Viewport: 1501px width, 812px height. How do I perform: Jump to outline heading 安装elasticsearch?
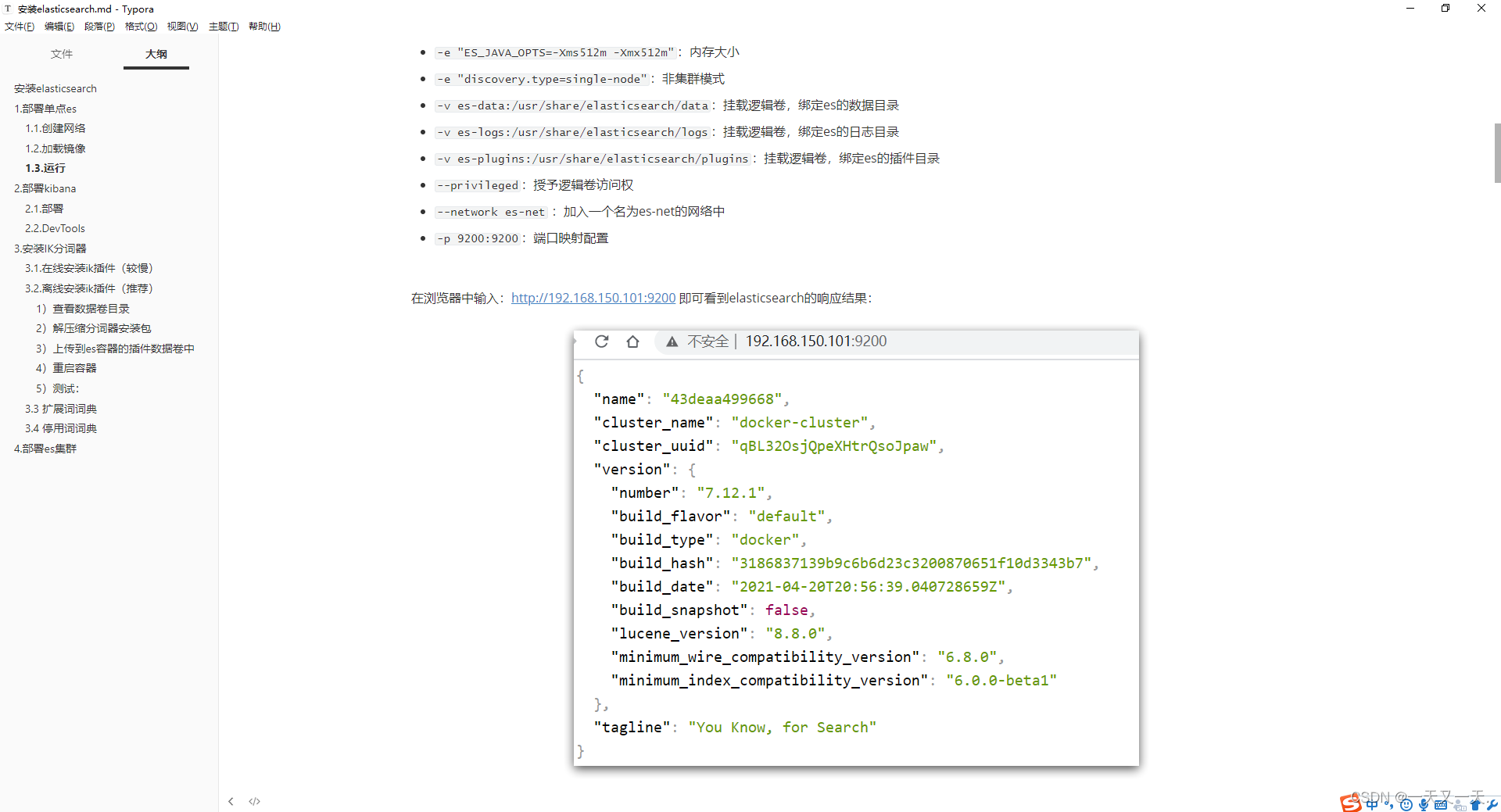56,88
